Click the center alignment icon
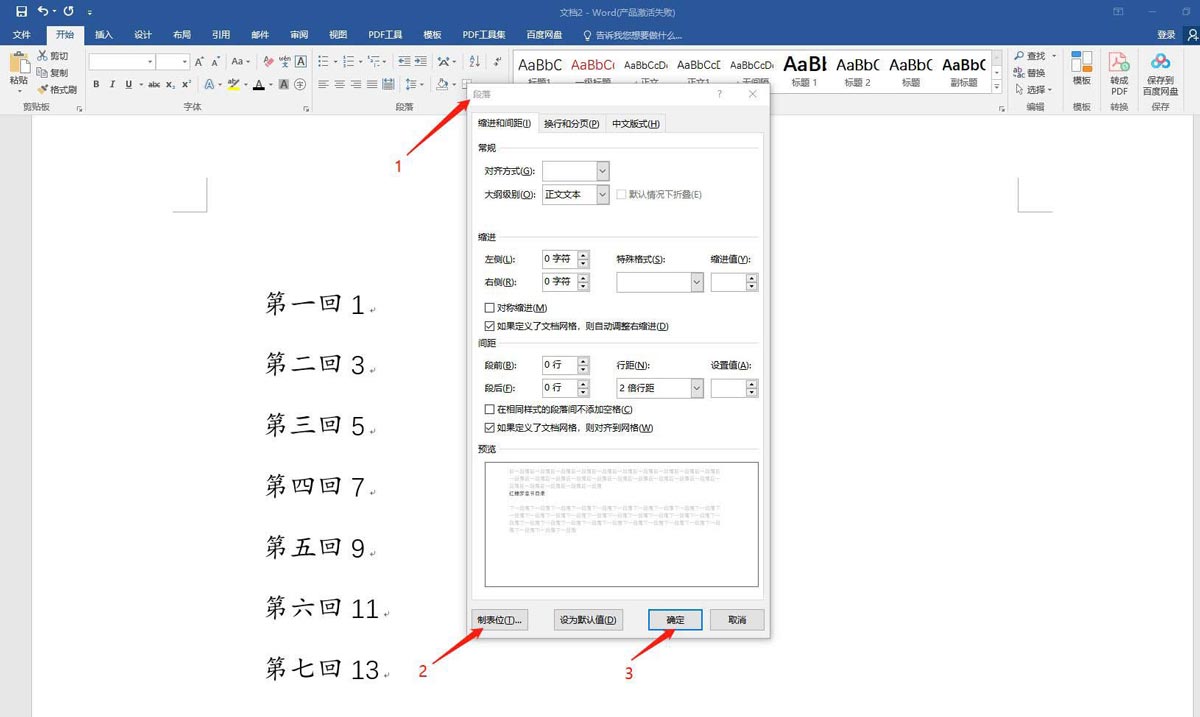1200x717 pixels. click(340, 85)
